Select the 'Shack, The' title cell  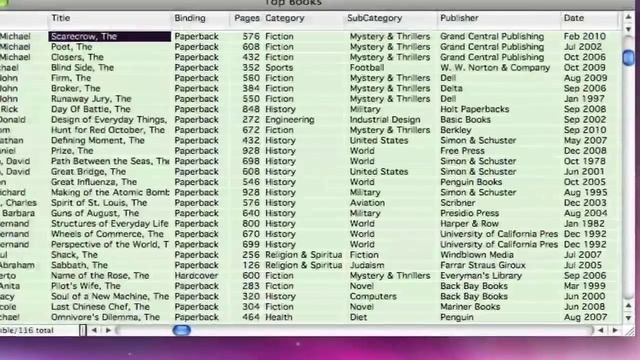(109, 255)
